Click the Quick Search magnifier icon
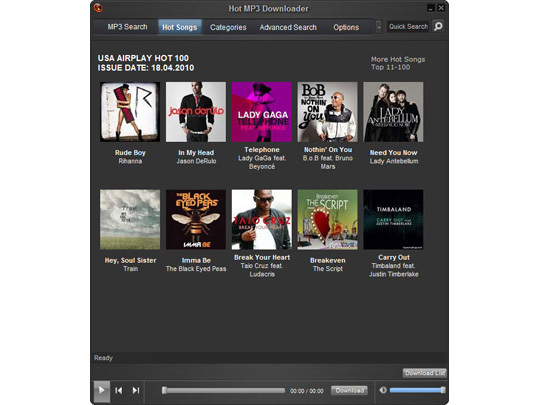 [x=438, y=27]
